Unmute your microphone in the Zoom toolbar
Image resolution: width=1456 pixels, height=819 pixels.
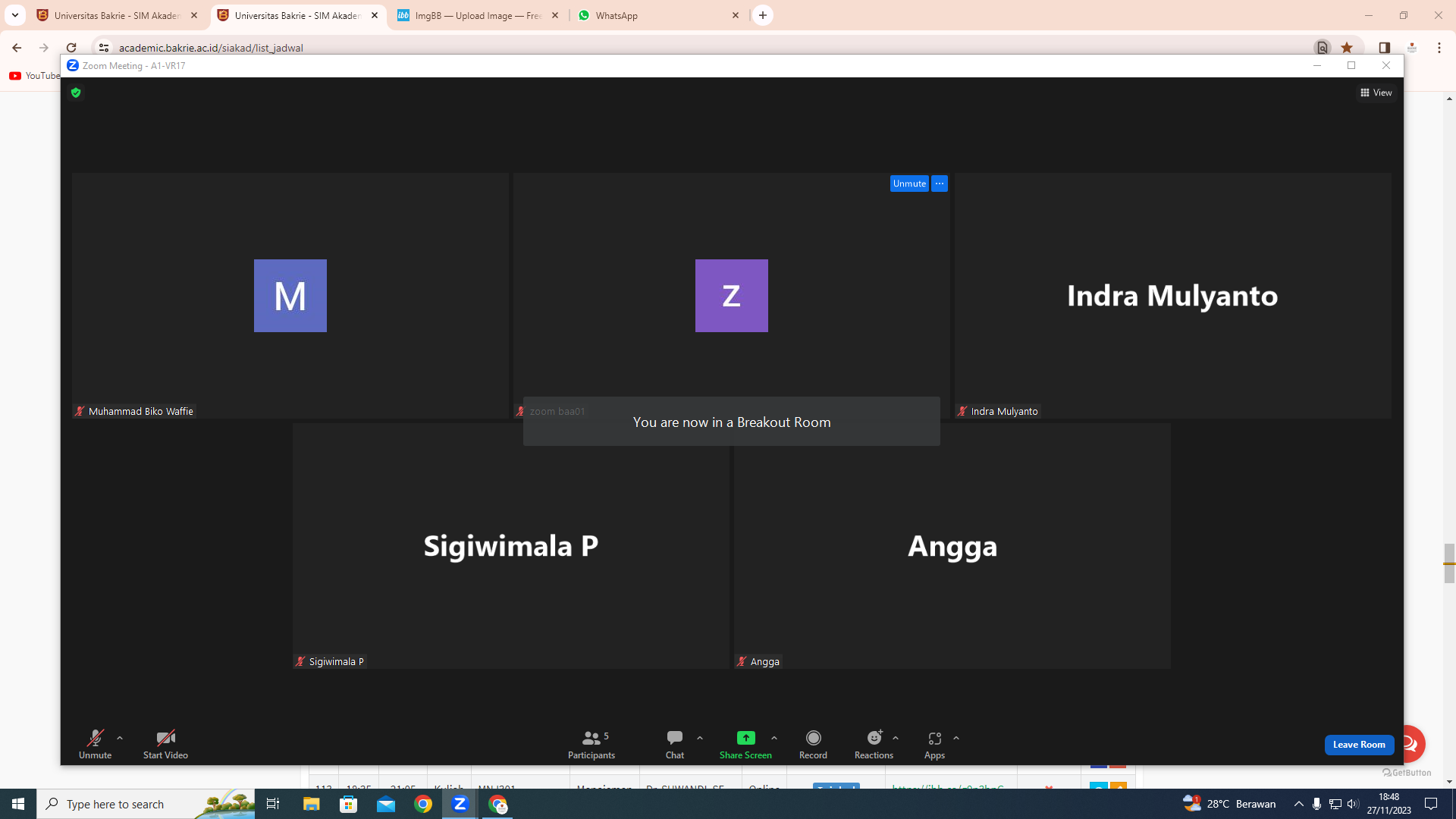[95, 744]
